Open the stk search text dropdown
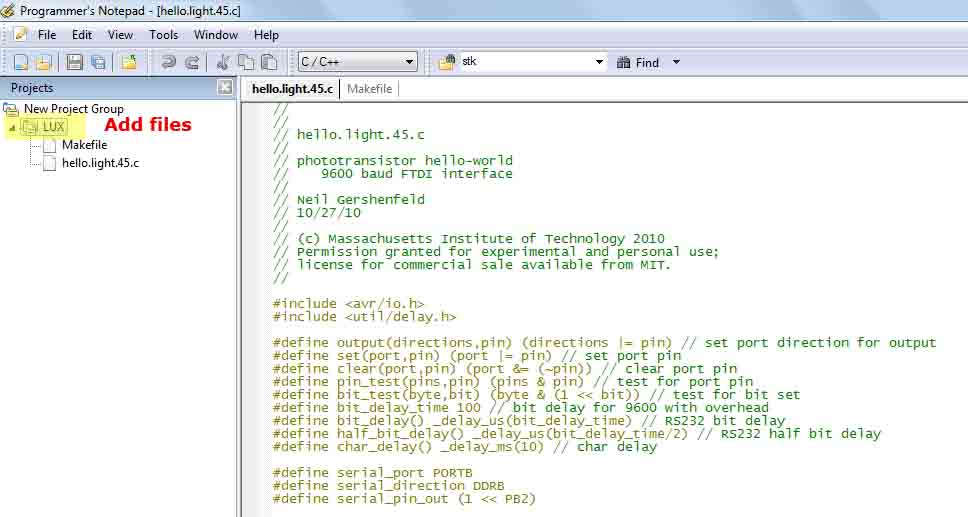 coord(599,62)
